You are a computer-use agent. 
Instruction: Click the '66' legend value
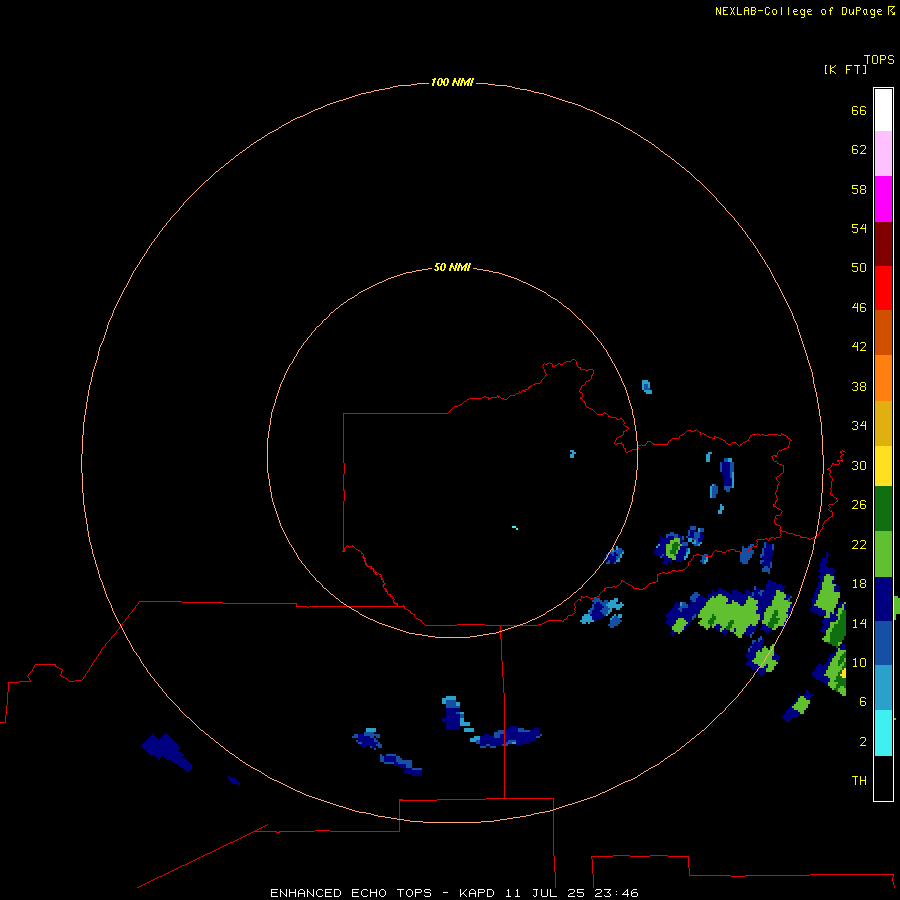[859, 111]
